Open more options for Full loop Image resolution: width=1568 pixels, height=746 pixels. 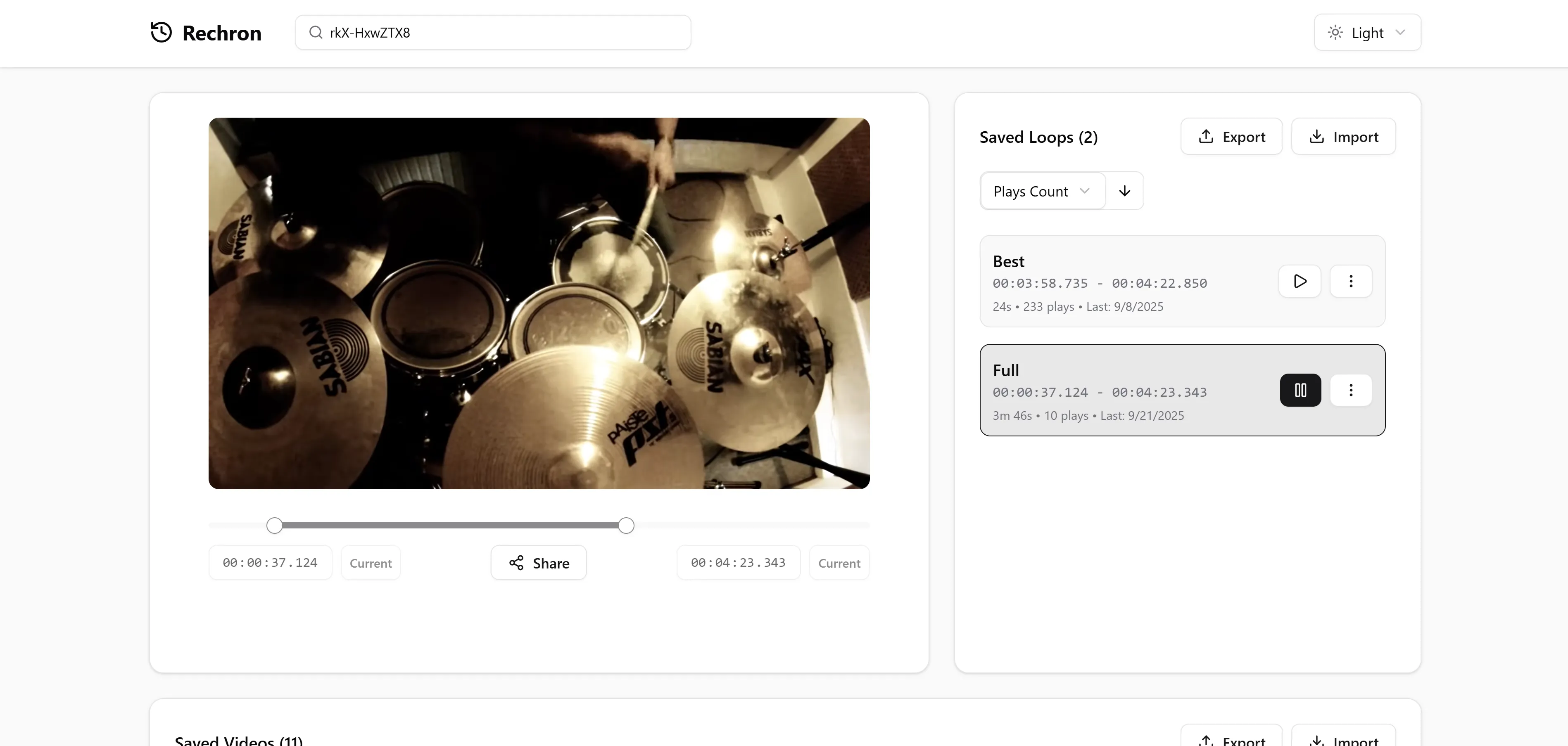[x=1351, y=390]
